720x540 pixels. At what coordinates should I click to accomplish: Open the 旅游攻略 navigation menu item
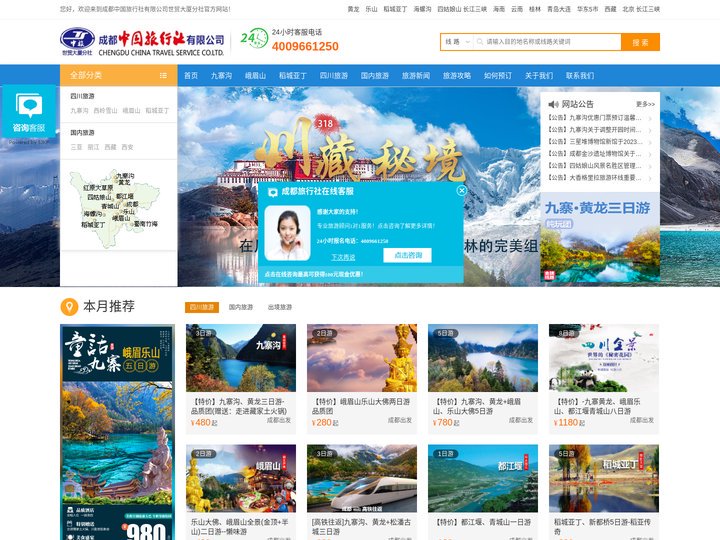(457, 76)
